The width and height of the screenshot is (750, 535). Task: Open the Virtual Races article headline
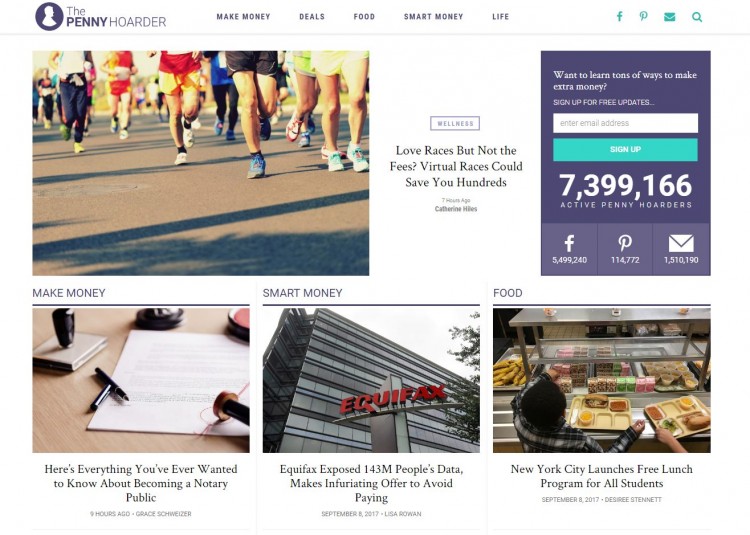point(456,166)
